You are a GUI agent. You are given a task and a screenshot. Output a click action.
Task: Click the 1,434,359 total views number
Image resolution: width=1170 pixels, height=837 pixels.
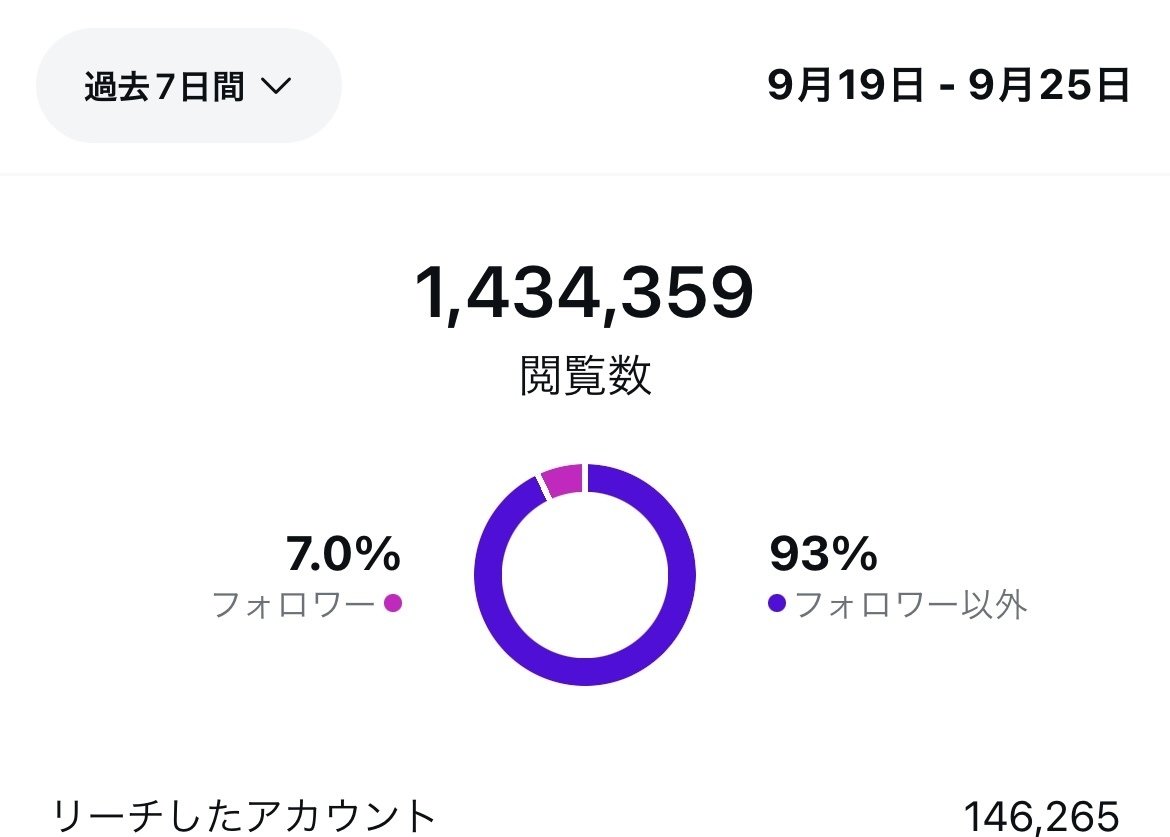click(x=584, y=294)
